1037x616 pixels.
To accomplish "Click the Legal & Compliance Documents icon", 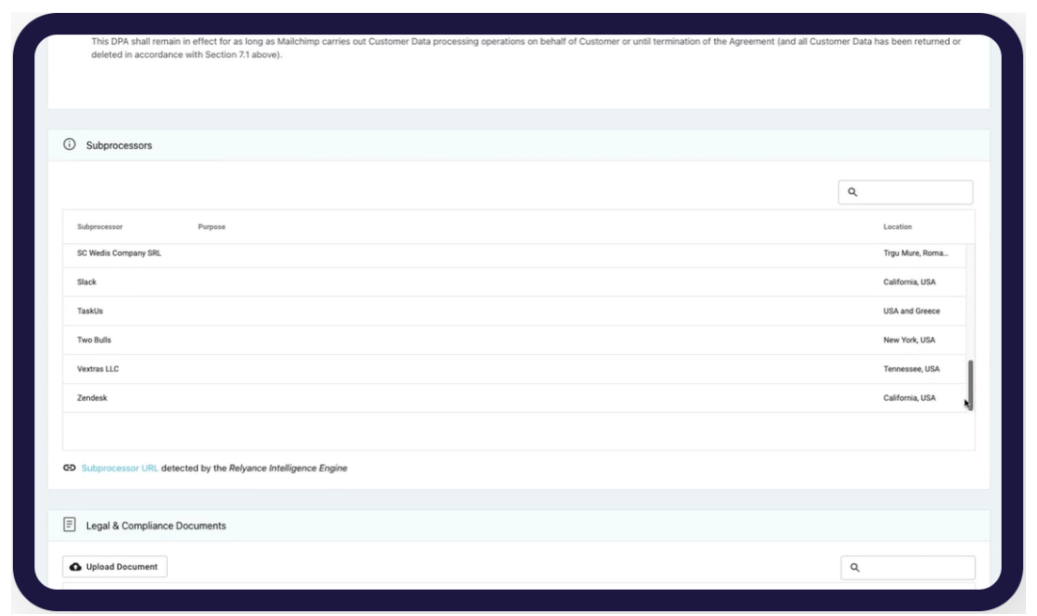I will click(x=69, y=525).
